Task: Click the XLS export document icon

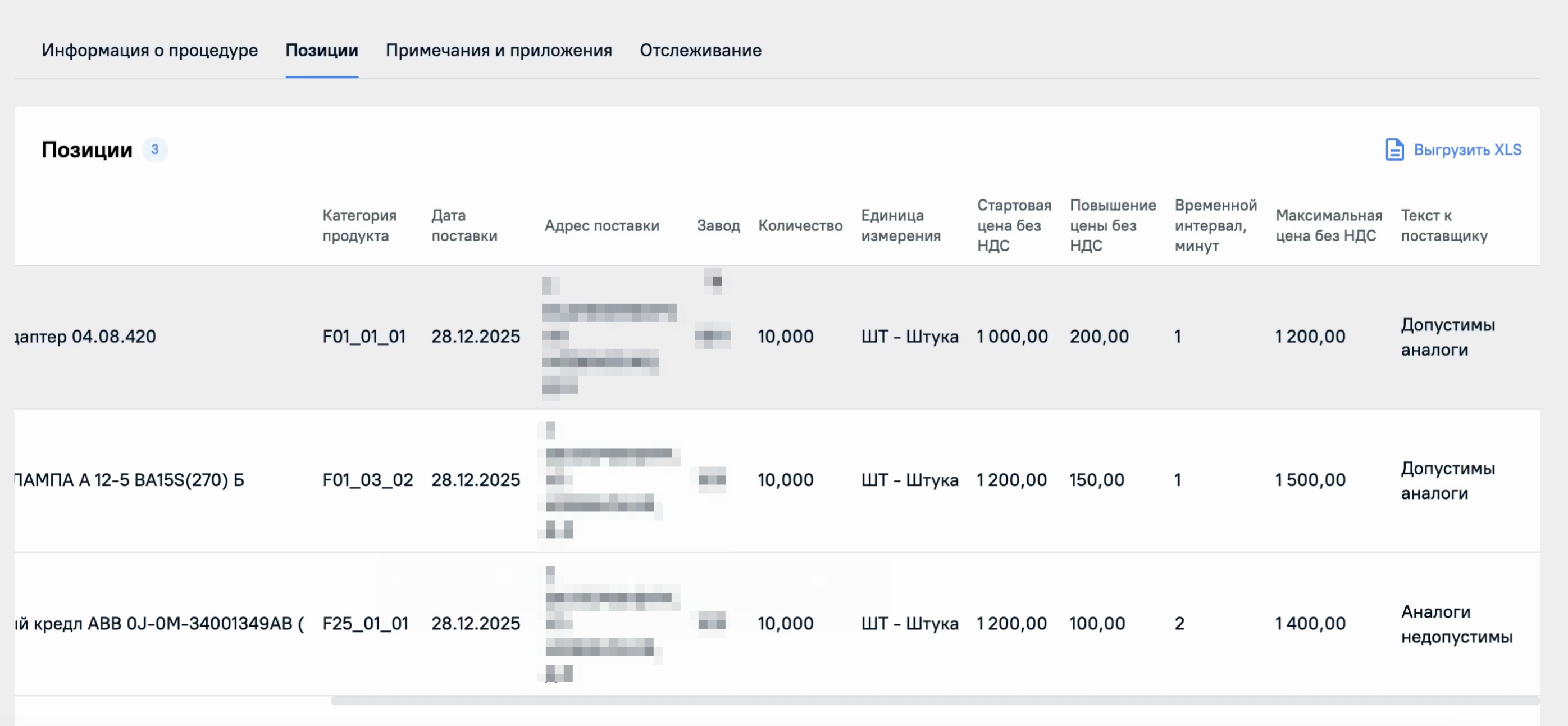Action: pyautogui.click(x=1394, y=149)
